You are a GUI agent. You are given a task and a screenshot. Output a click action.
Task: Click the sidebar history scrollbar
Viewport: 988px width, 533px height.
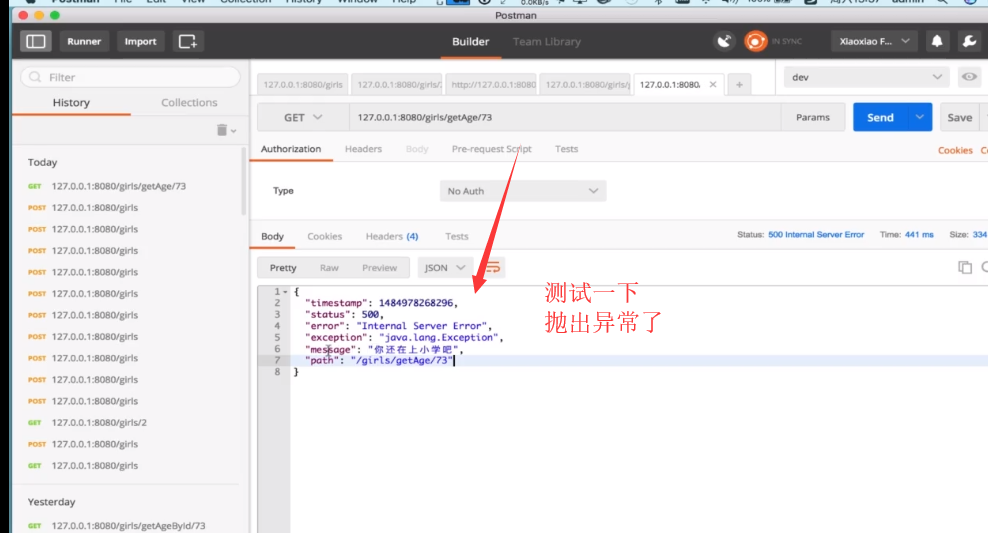point(244,183)
